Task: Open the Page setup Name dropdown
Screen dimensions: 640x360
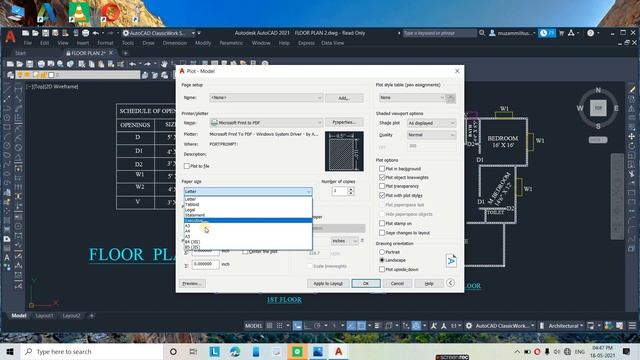Action: pos(266,98)
